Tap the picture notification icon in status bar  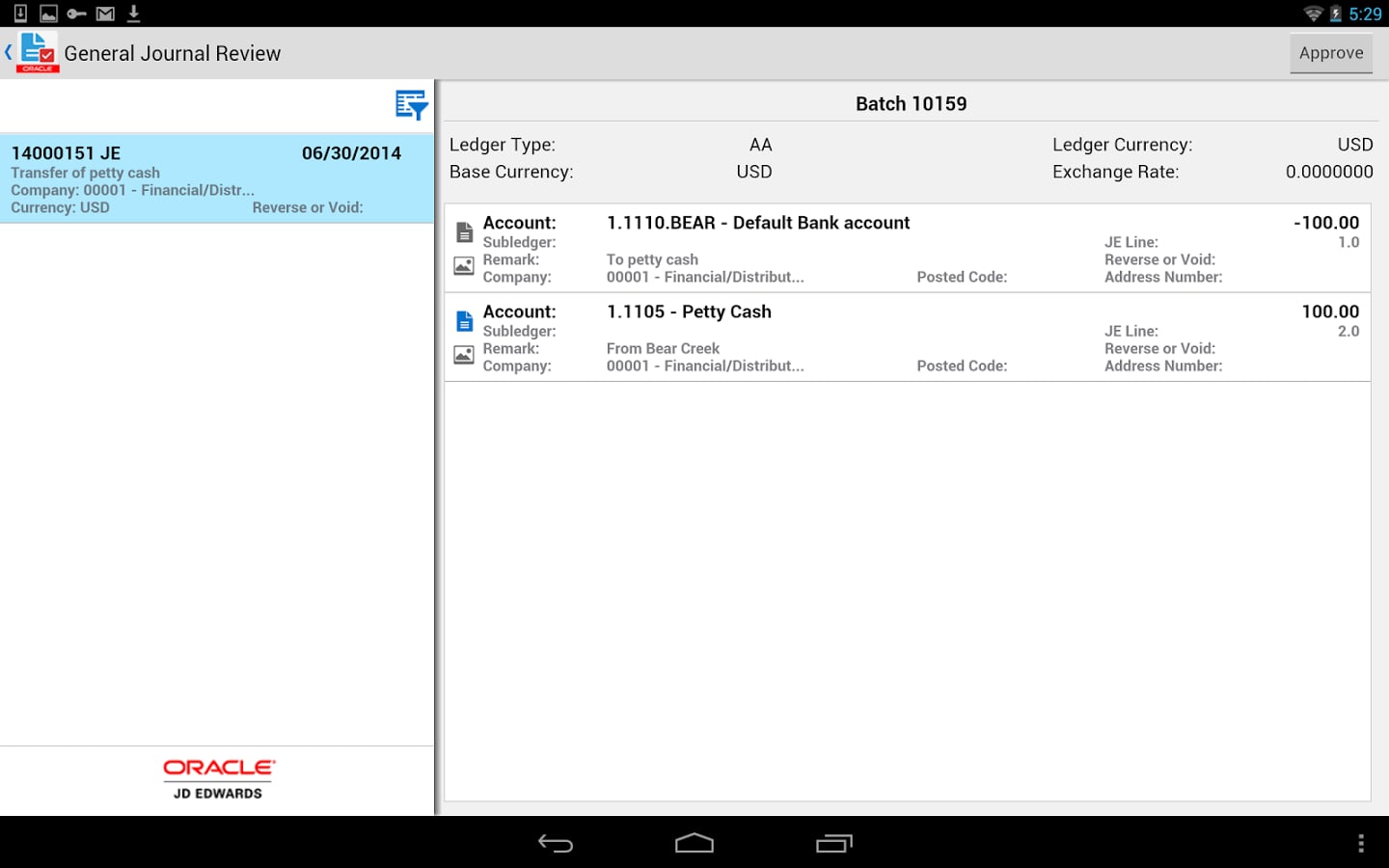(48, 14)
